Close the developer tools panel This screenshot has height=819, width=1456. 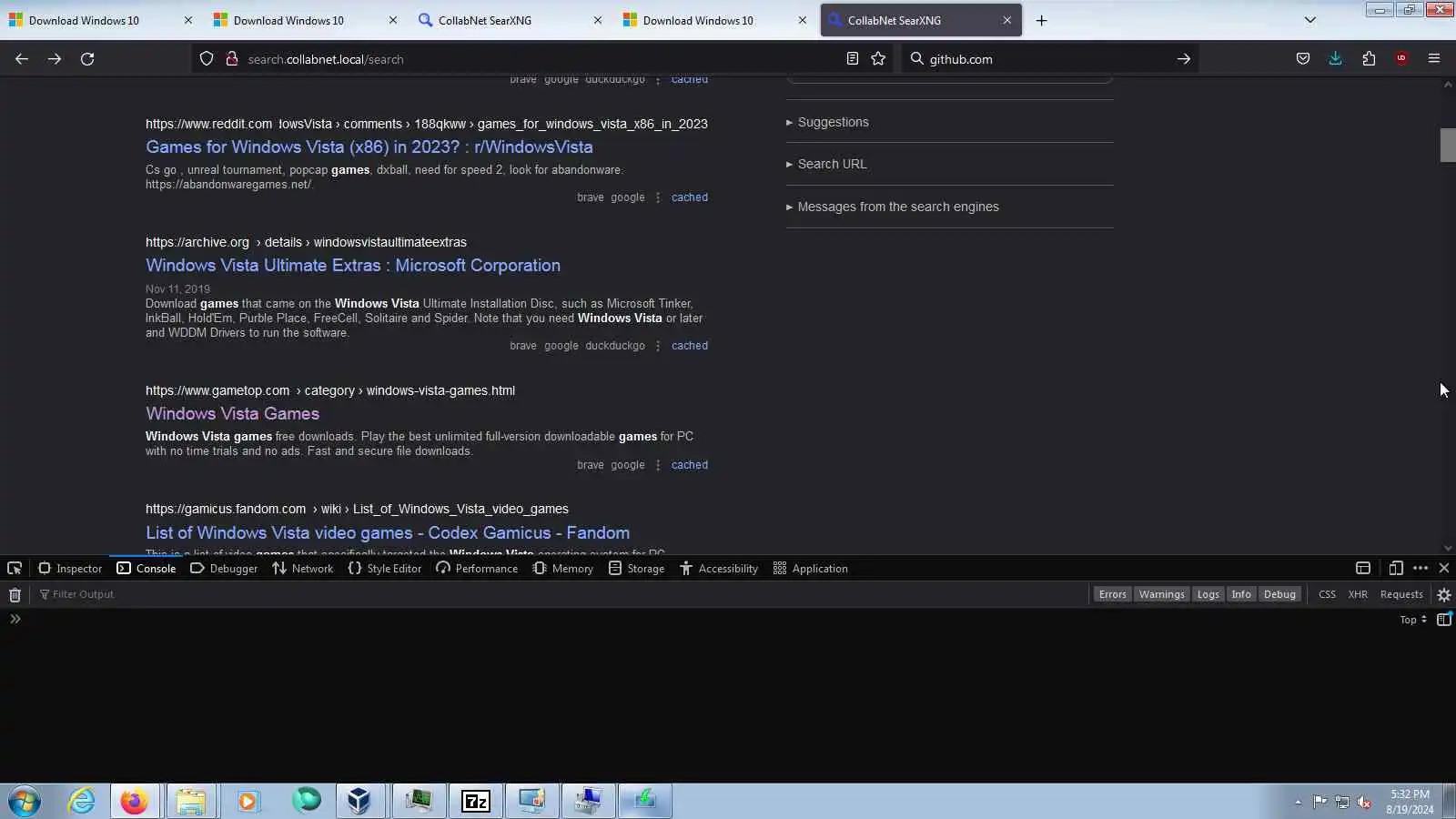click(x=1444, y=569)
